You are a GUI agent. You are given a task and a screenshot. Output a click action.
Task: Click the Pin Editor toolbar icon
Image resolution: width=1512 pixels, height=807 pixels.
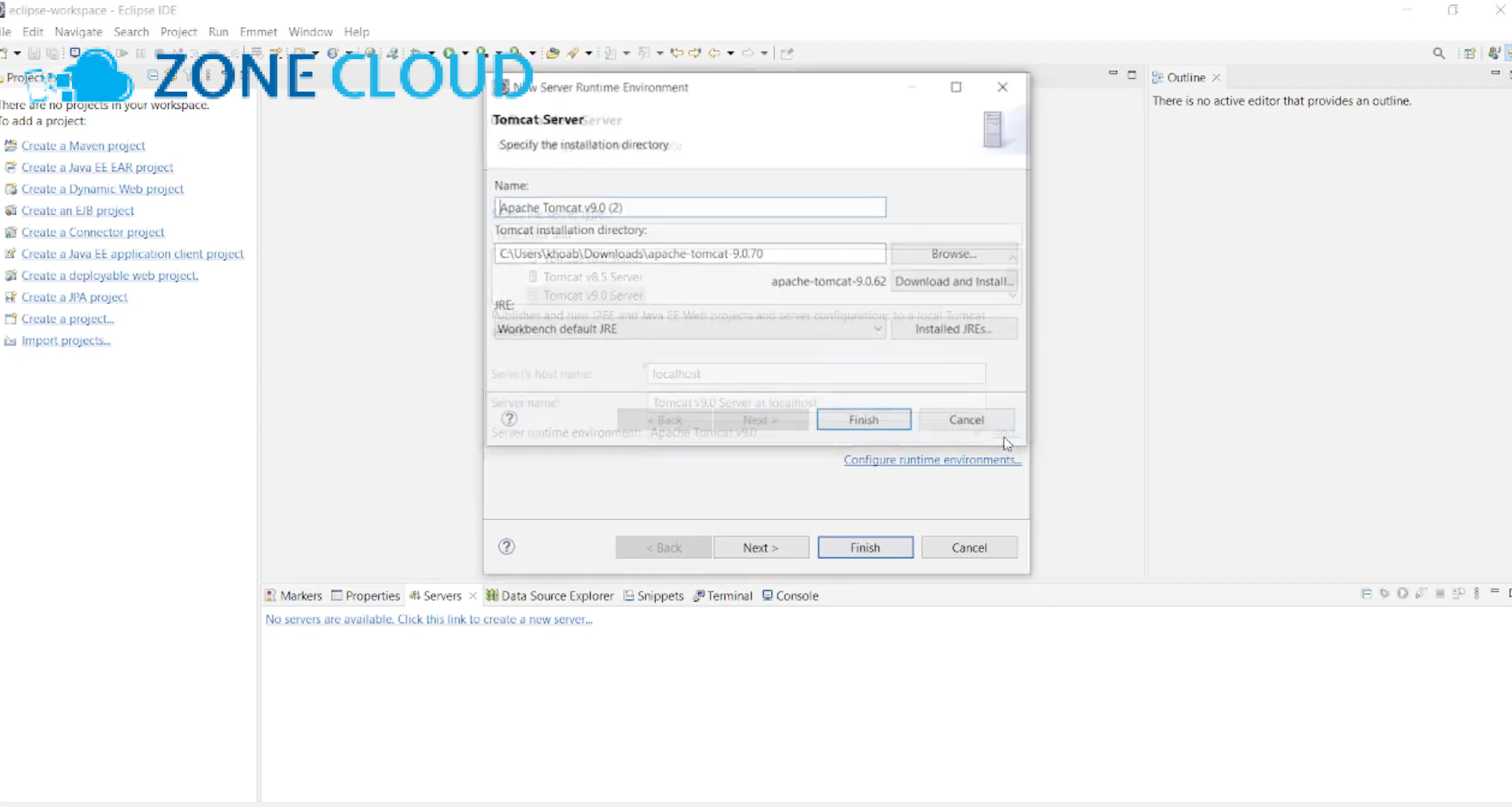click(x=787, y=53)
